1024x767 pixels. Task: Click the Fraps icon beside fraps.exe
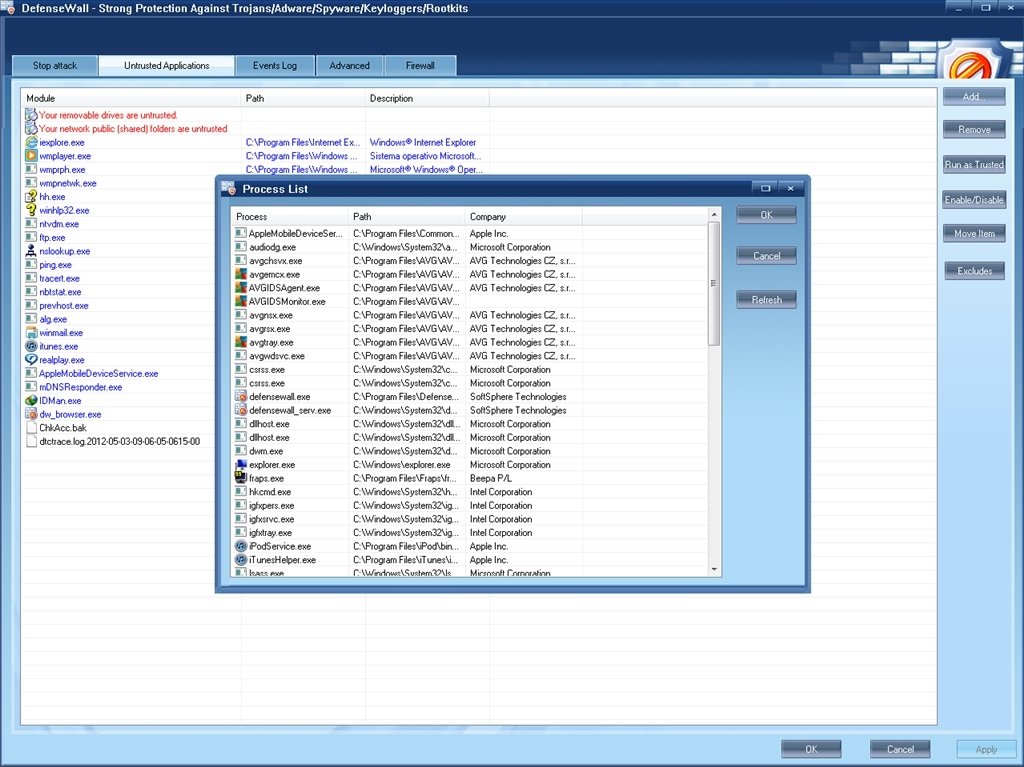click(x=241, y=478)
